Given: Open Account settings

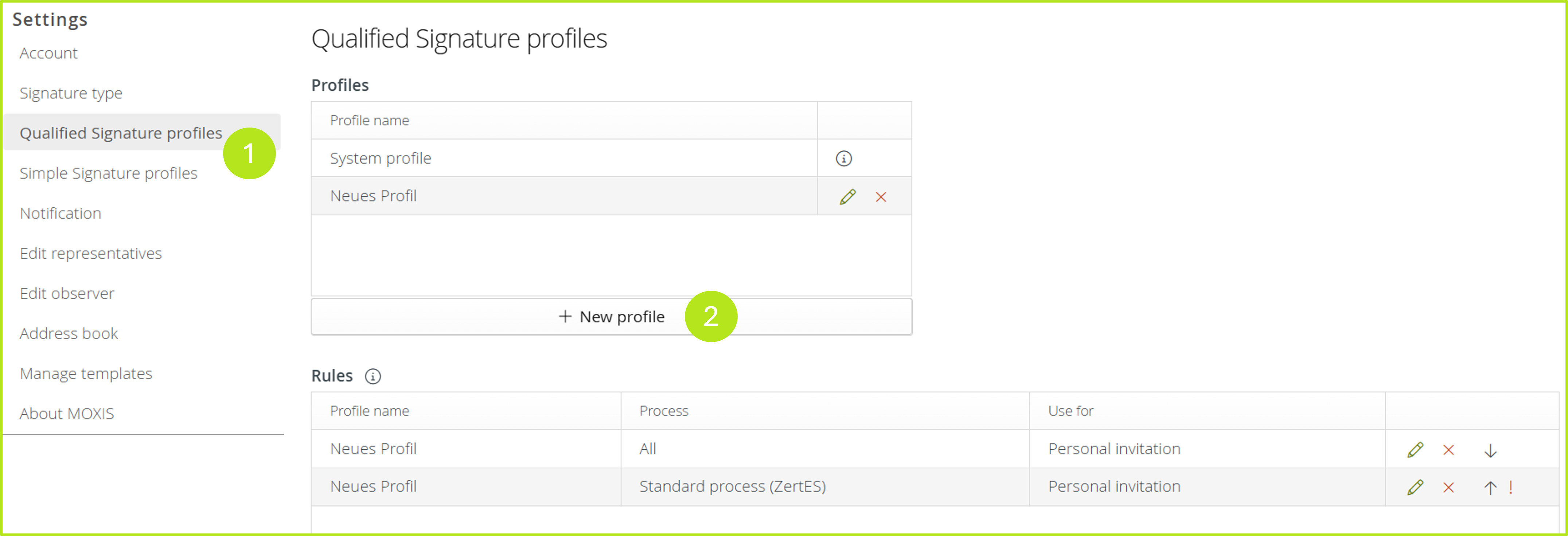Looking at the screenshot, I should (48, 53).
